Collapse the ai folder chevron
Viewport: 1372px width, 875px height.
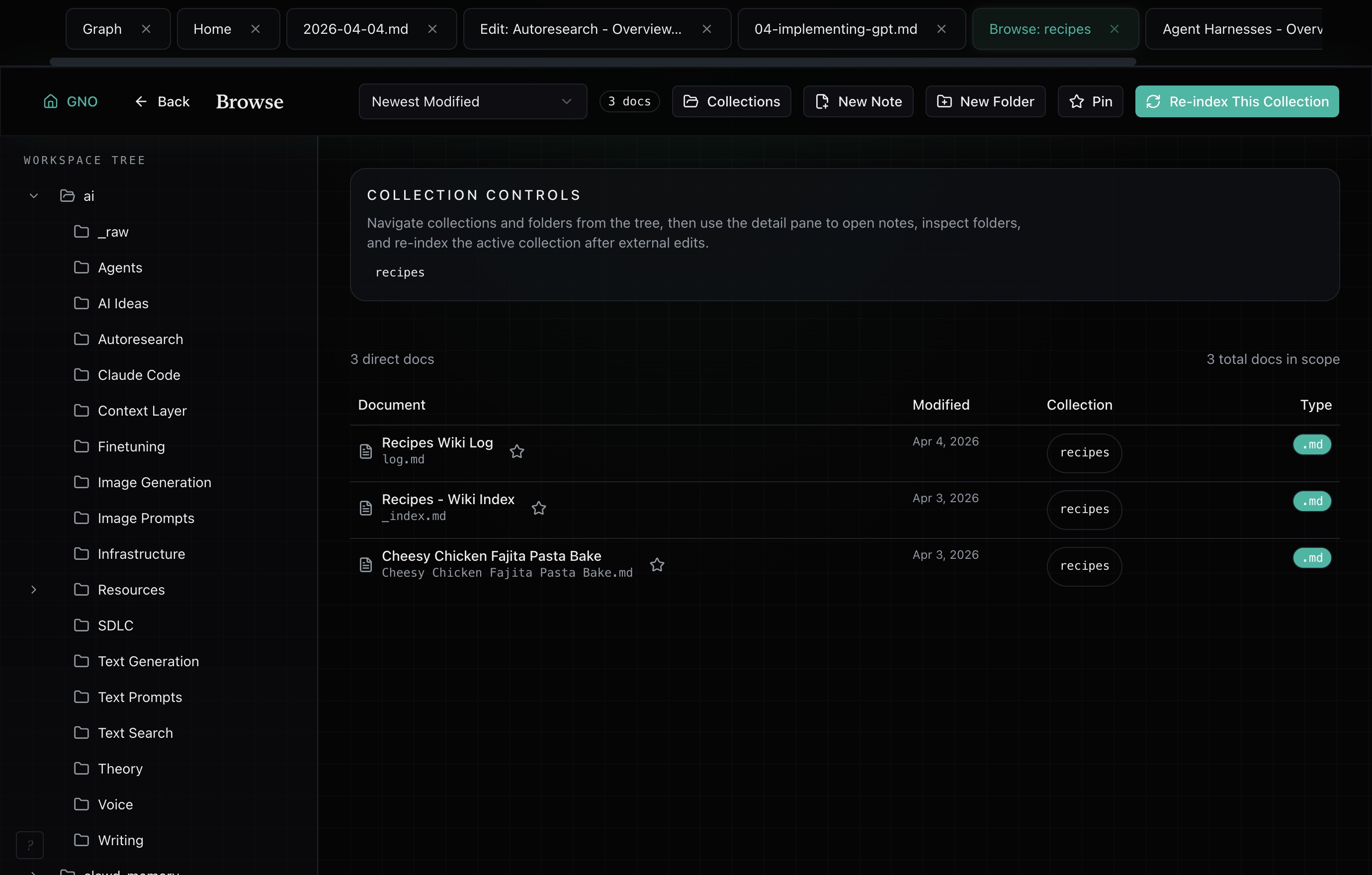pos(34,196)
